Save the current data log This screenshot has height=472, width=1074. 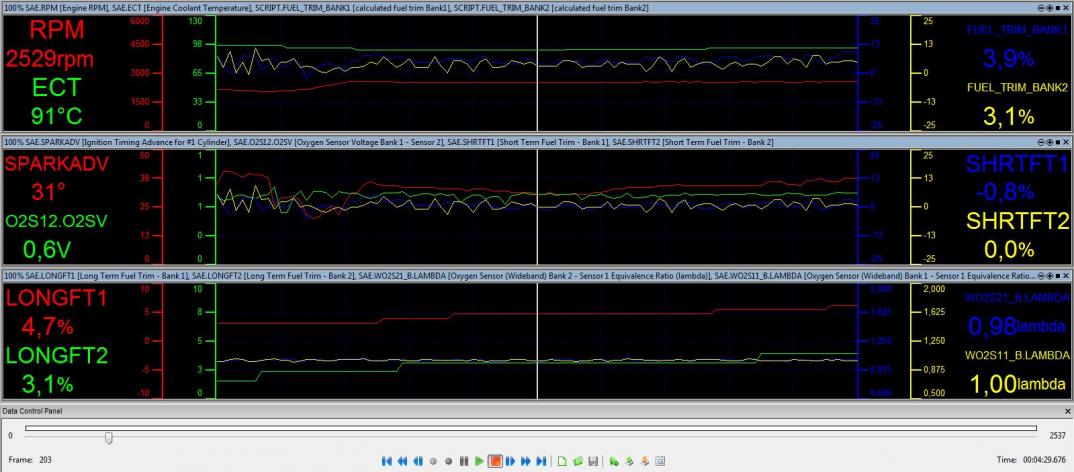(x=593, y=461)
